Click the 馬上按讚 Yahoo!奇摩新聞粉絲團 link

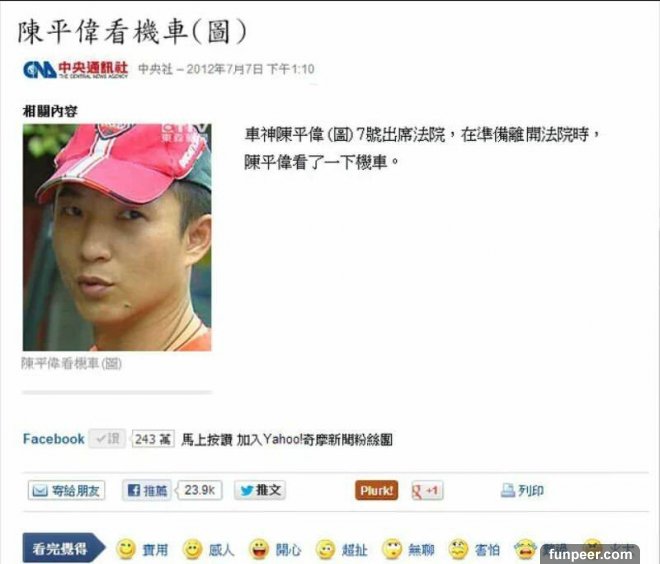click(287, 440)
